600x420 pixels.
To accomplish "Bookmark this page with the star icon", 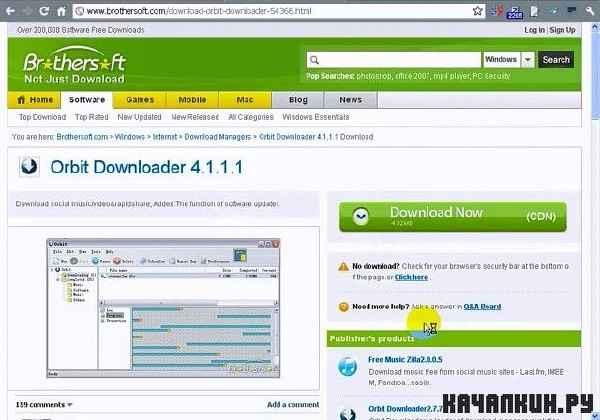I will (477, 11).
